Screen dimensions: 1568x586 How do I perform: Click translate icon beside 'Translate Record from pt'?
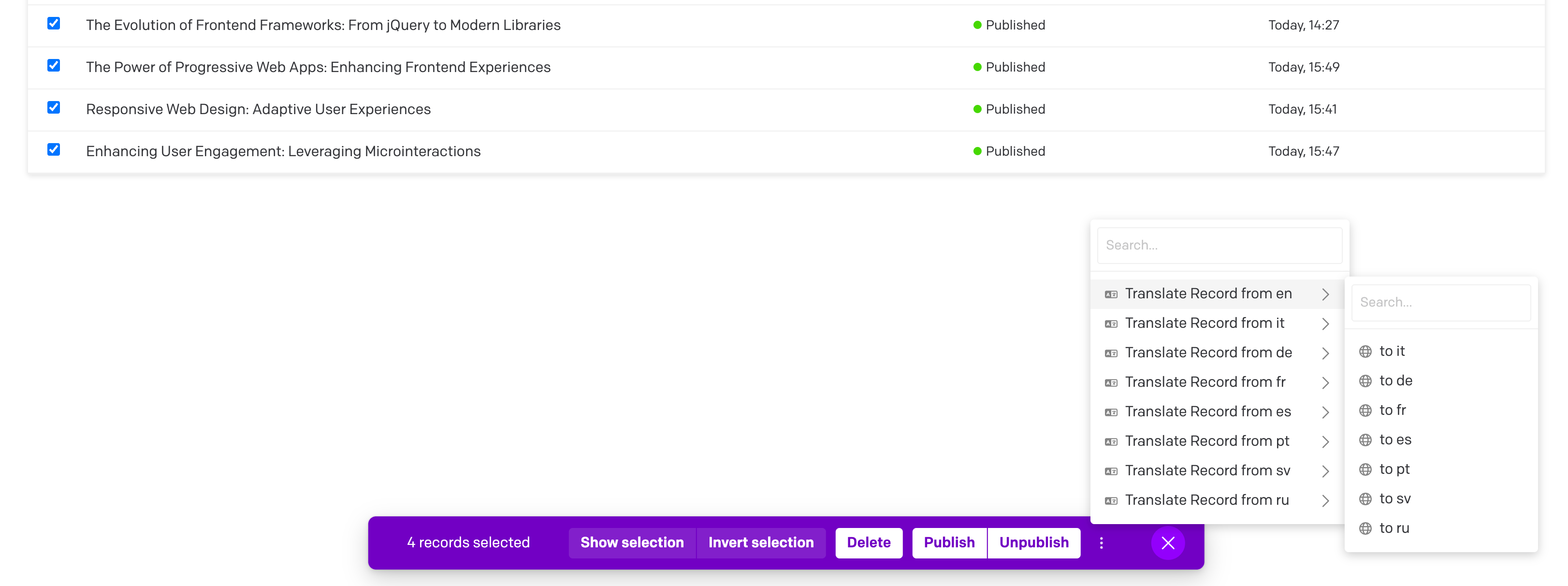[x=1110, y=441]
